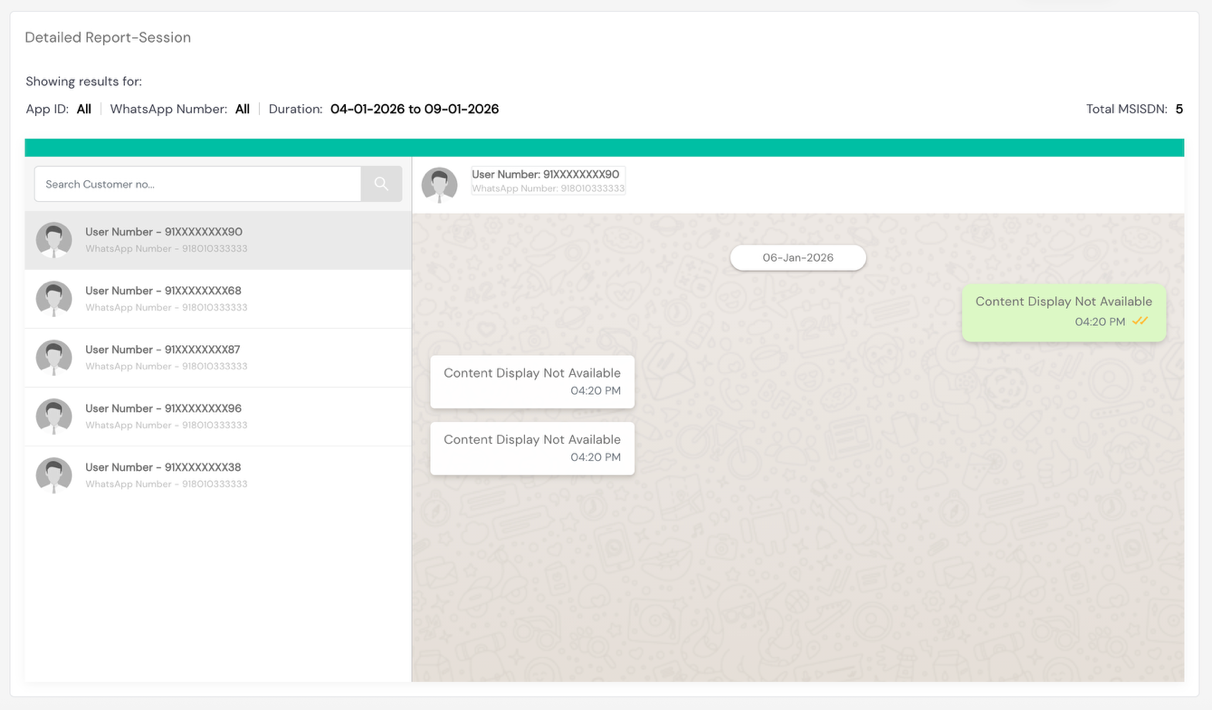Image resolution: width=1212 pixels, height=710 pixels.
Task: Click the green outgoing message bubble
Action: (x=1064, y=313)
